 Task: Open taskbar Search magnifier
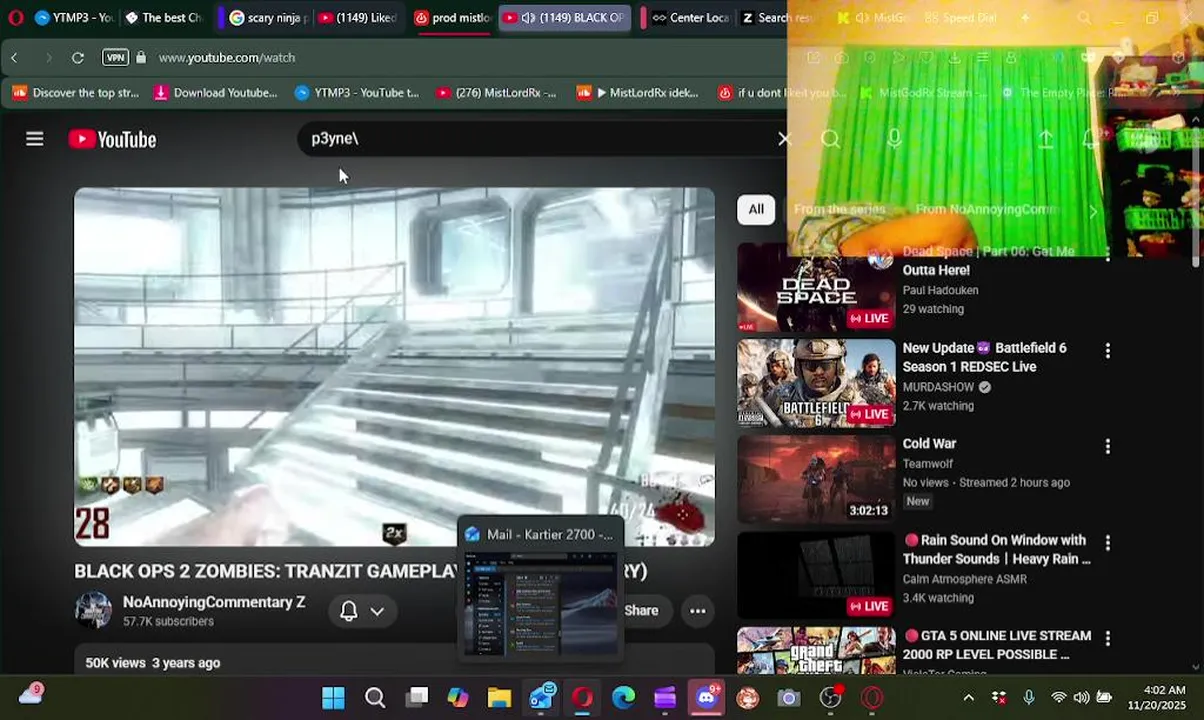click(x=375, y=697)
